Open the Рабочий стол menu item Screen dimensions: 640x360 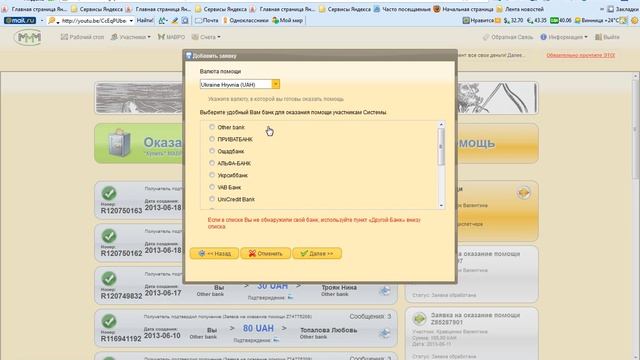click(82, 37)
